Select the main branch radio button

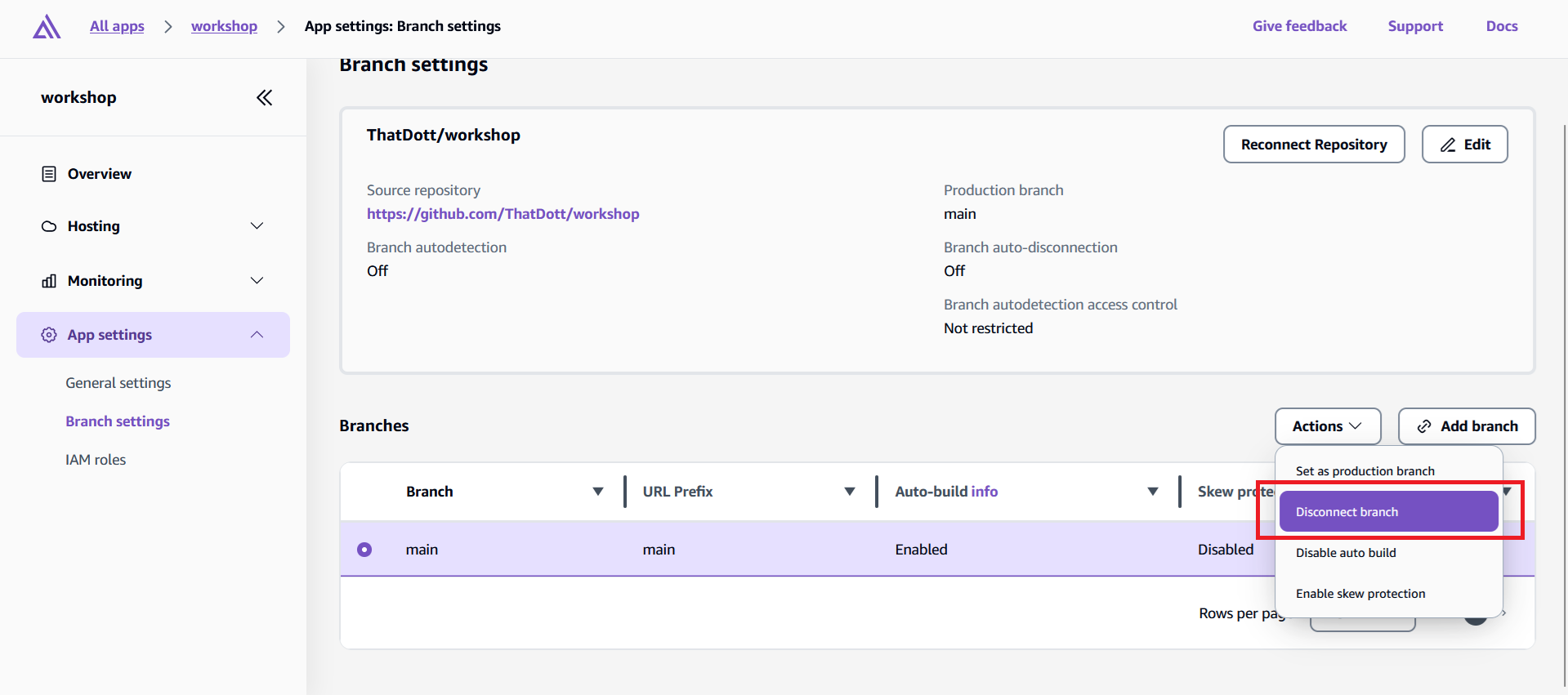(364, 550)
